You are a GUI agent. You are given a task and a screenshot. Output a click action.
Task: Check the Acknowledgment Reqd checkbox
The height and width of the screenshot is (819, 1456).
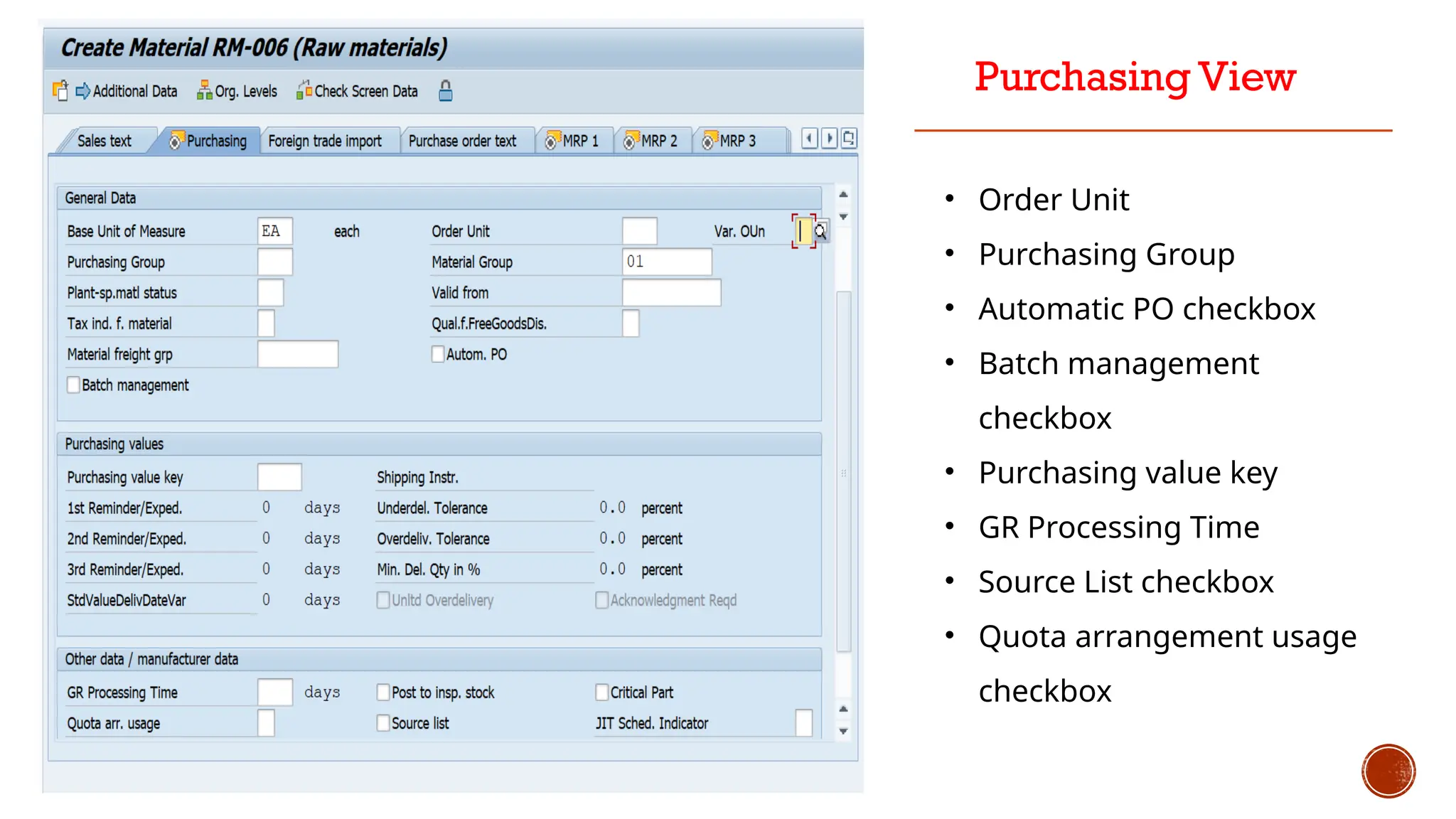coord(602,600)
